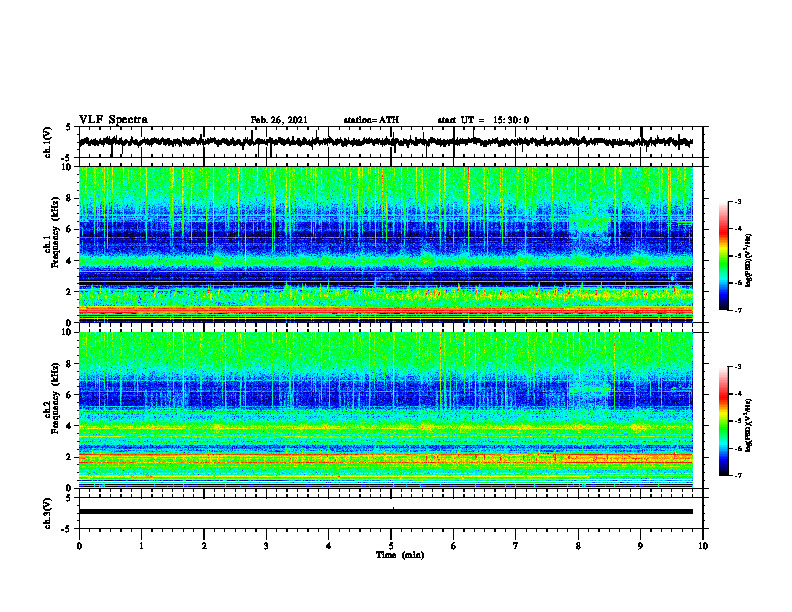
Task: Click the "-5" tick on ch.3(V) axis
Action: click(x=67, y=529)
